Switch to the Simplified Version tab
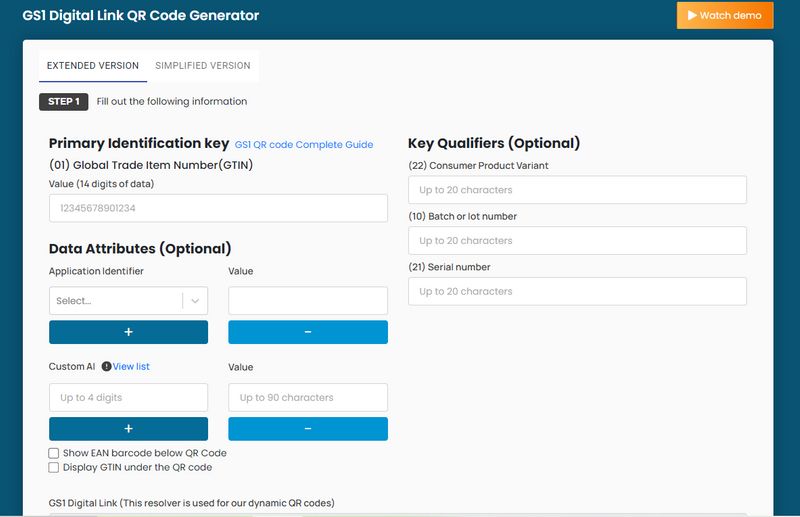Viewport: 800px width, 517px height. (203, 66)
